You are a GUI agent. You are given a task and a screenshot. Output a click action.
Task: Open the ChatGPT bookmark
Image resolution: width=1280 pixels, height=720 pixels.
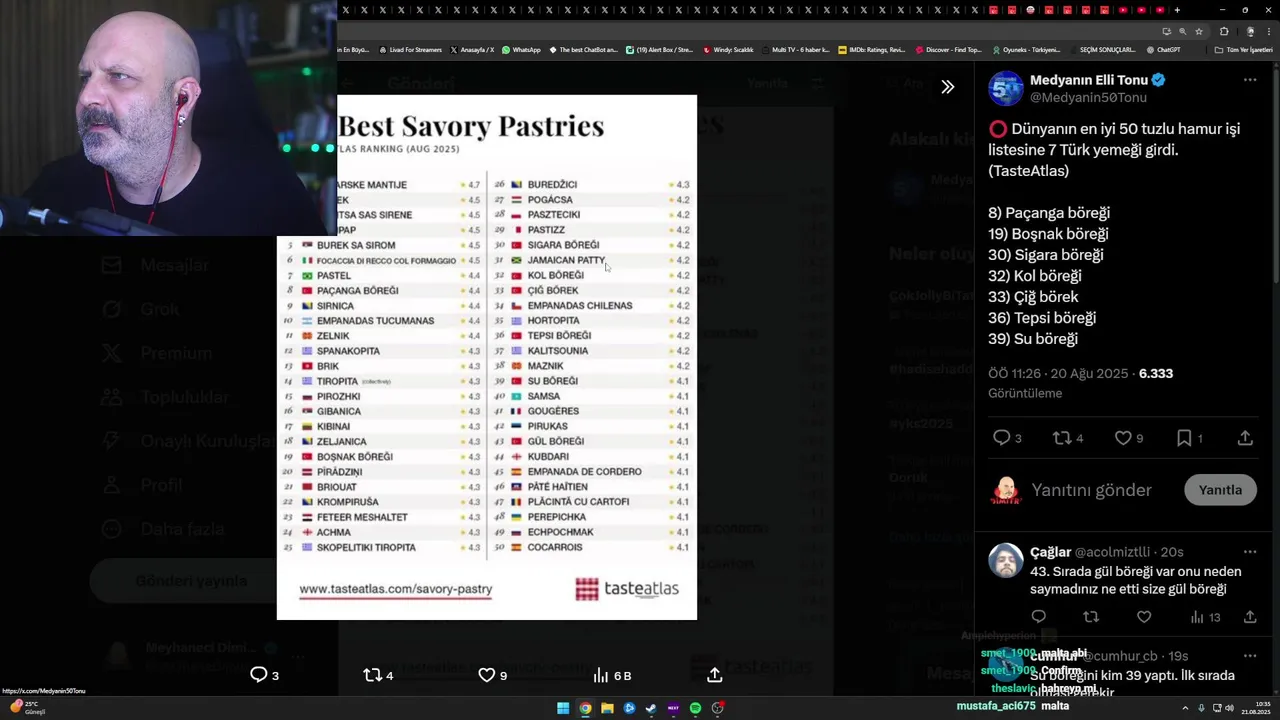click(x=1163, y=49)
